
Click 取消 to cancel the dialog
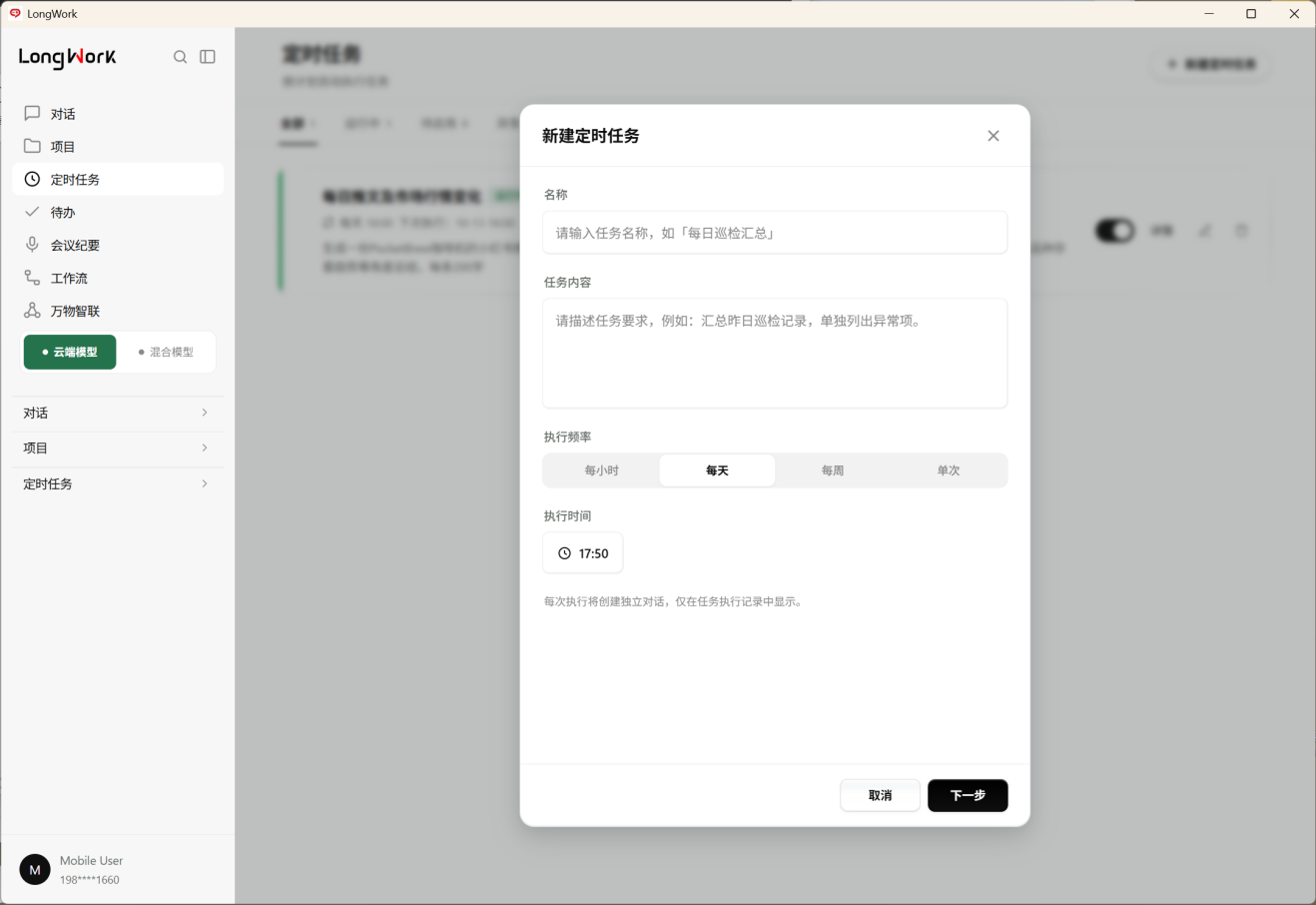point(880,795)
